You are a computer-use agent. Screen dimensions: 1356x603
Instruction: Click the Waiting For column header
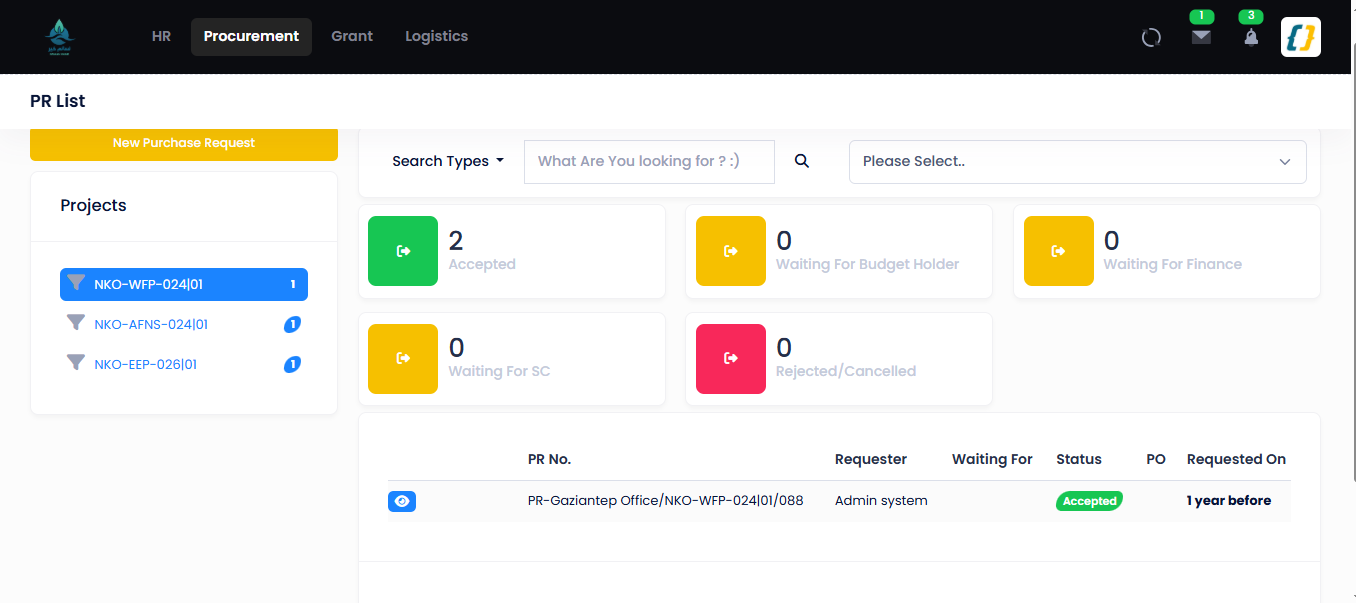(992, 459)
